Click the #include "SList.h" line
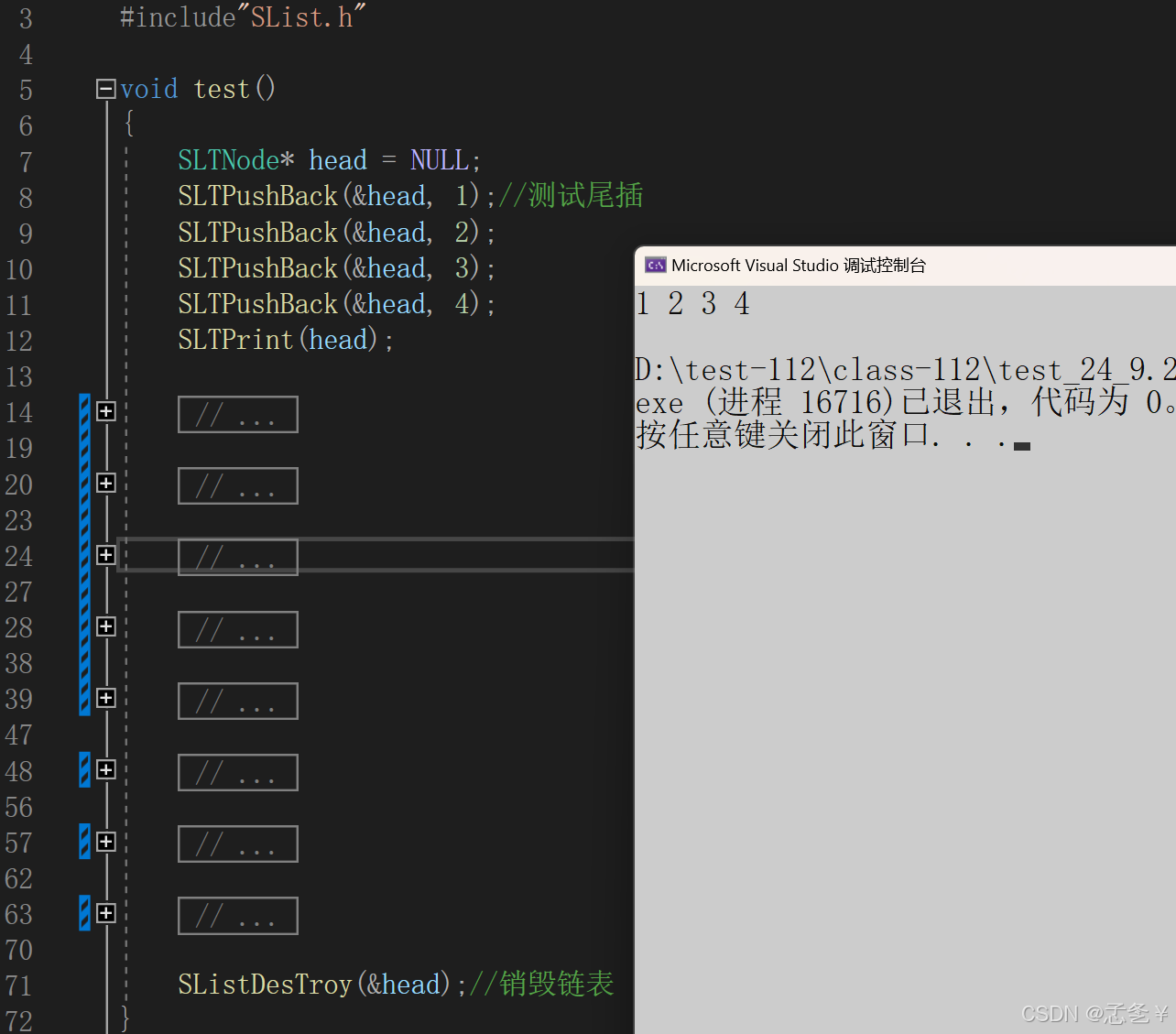This screenshot has height=1034, width=1176. pos(243,16)
